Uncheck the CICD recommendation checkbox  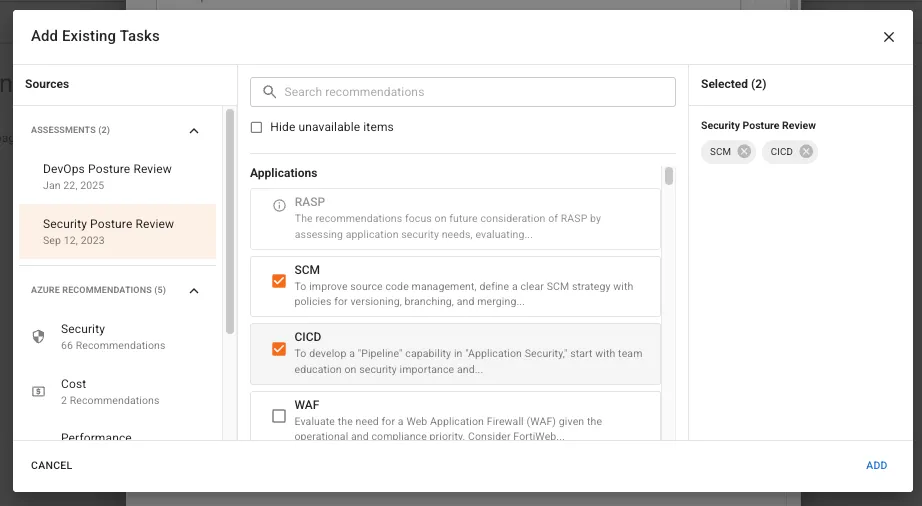(x=279, y=349)
